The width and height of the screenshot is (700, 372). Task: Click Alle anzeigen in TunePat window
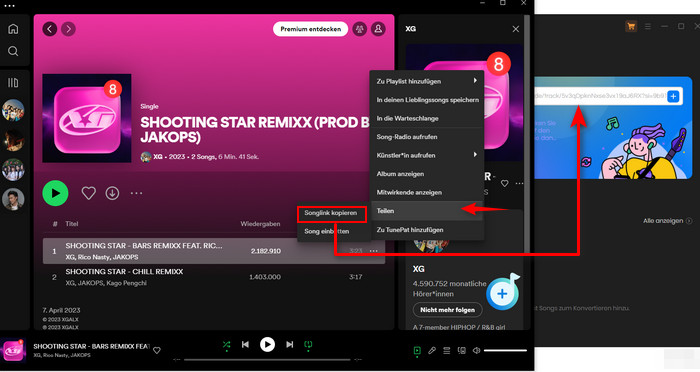[667, 221]
